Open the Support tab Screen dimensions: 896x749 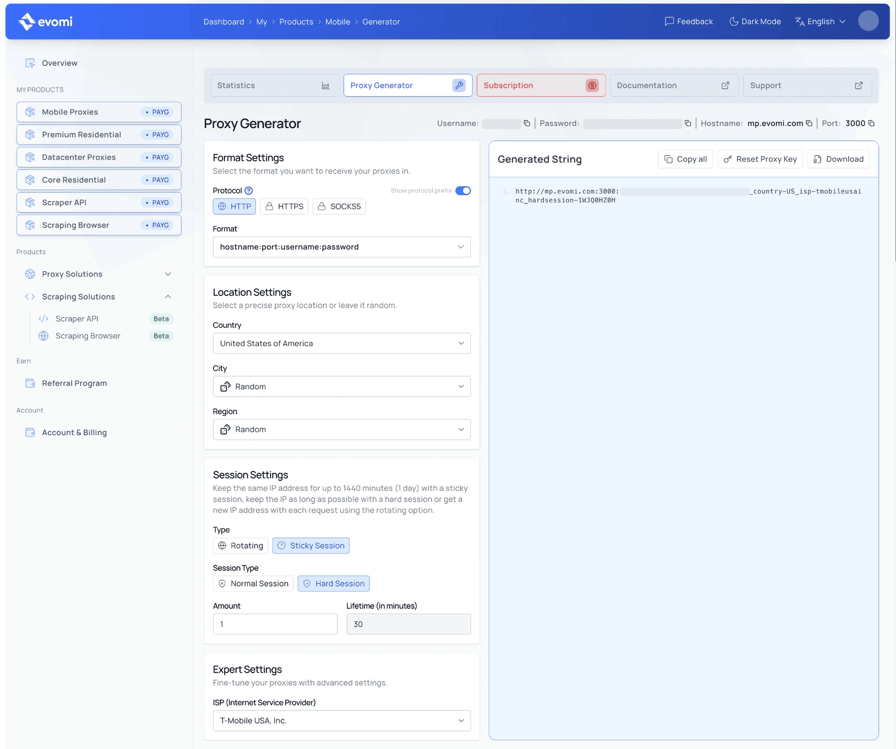[807, 86]
